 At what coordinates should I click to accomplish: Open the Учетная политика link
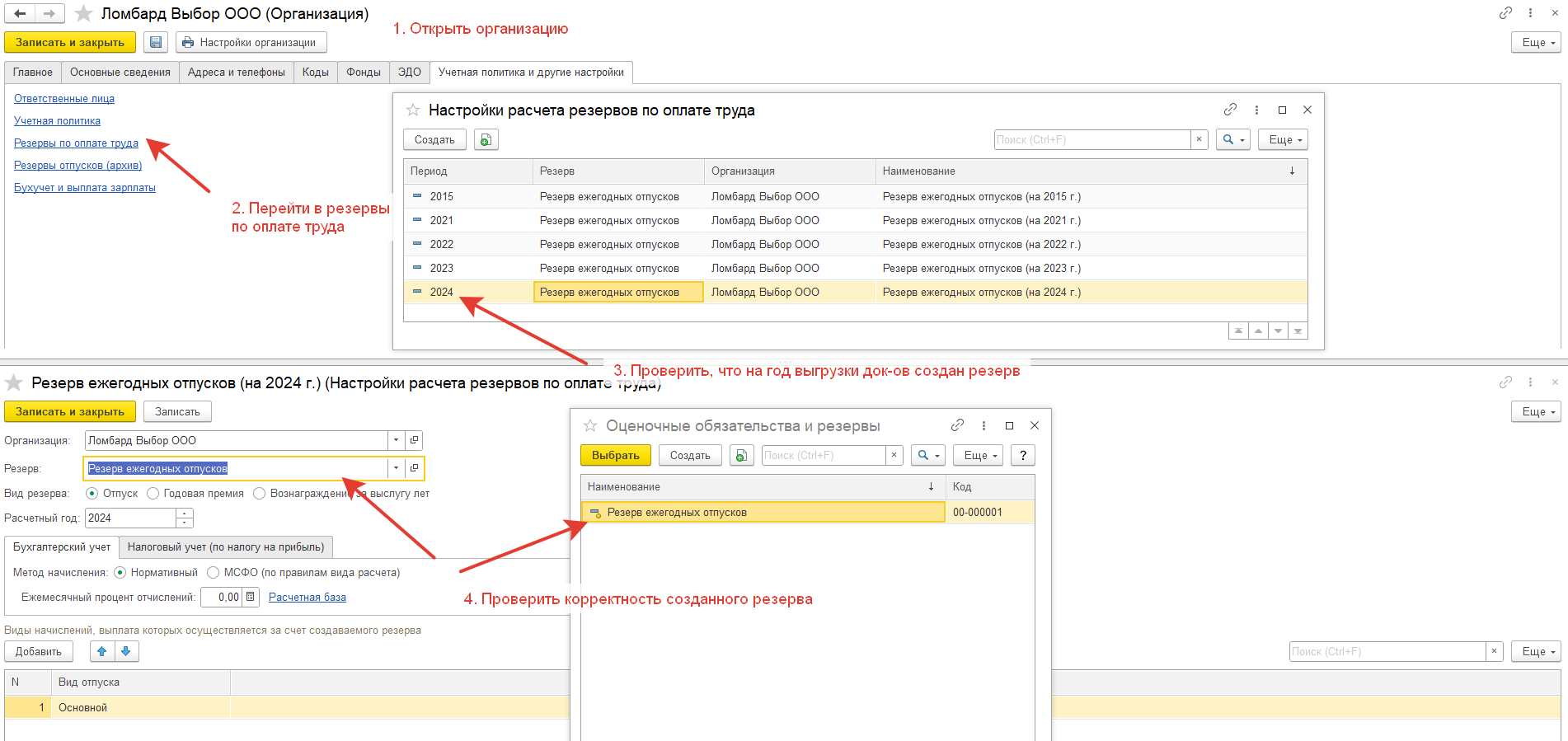pyautogui.click(x=57, y=121)
